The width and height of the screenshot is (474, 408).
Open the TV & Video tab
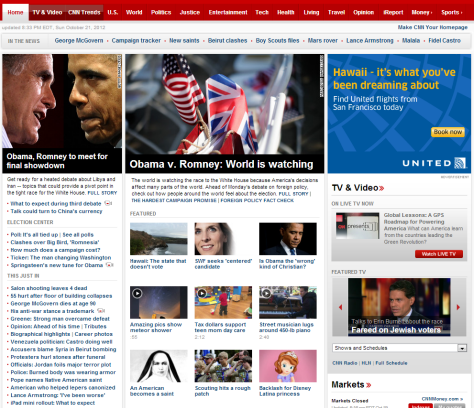coord(47,12)
